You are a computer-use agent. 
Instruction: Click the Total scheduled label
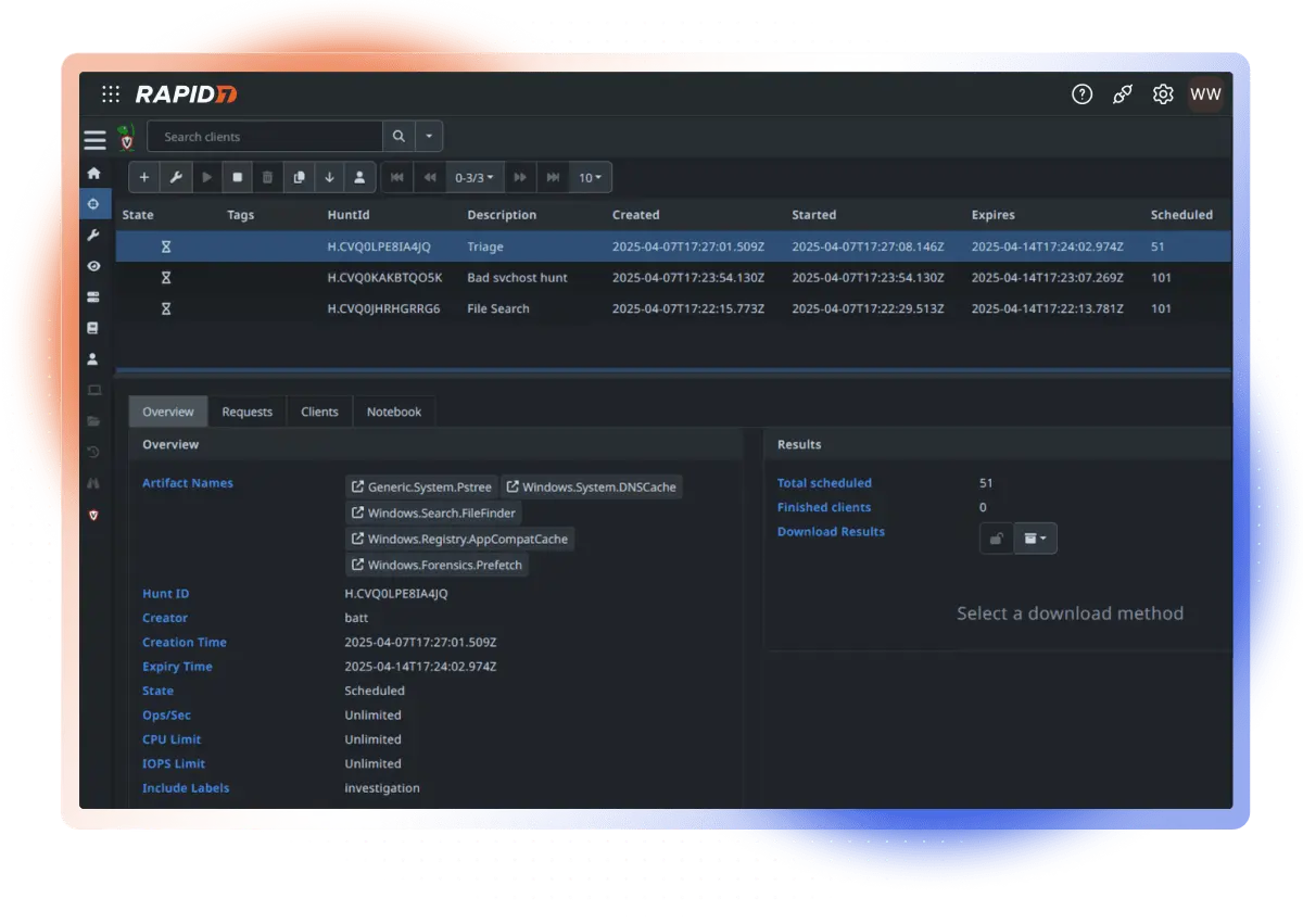[x=824, y=483]
